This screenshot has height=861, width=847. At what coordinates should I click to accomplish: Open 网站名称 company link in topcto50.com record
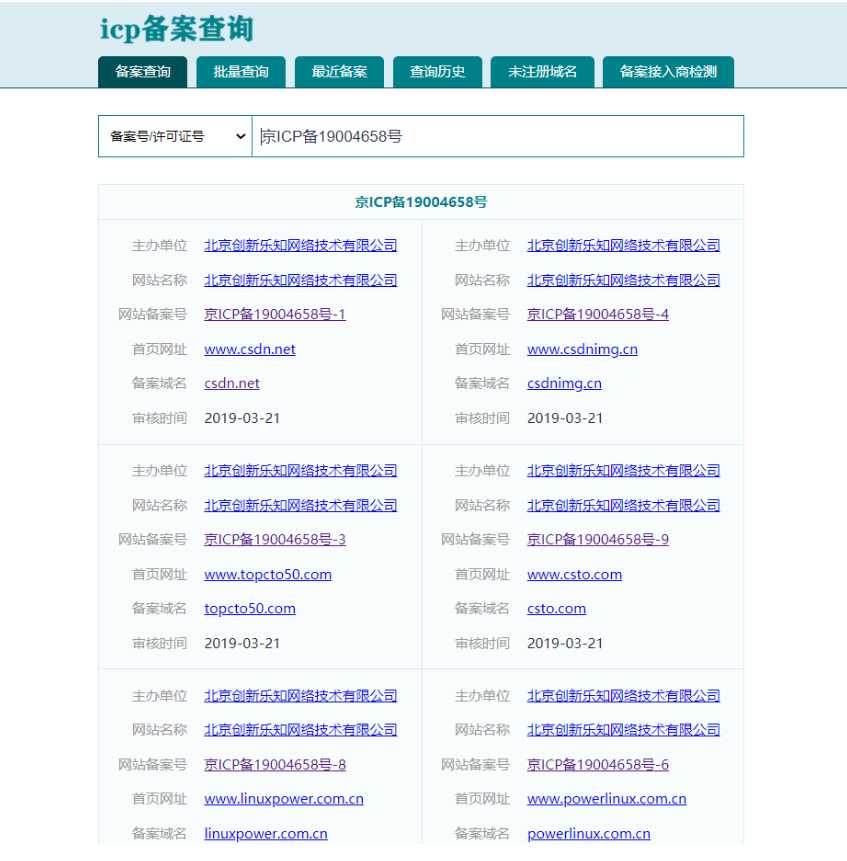click(x=301, y=505)
